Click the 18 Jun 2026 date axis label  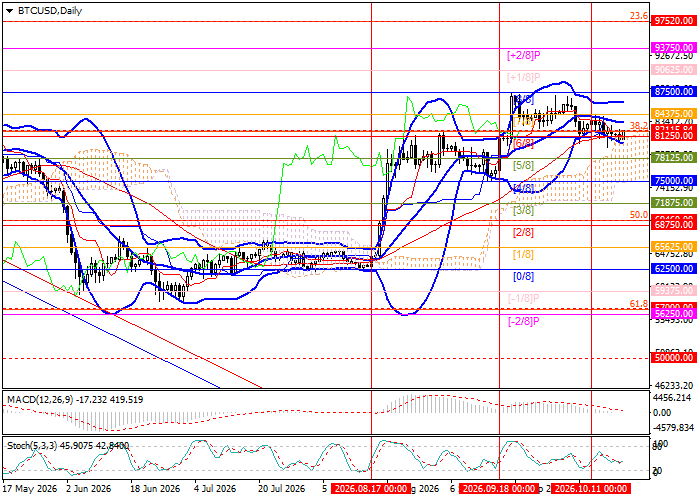click(x=155, y=489)
